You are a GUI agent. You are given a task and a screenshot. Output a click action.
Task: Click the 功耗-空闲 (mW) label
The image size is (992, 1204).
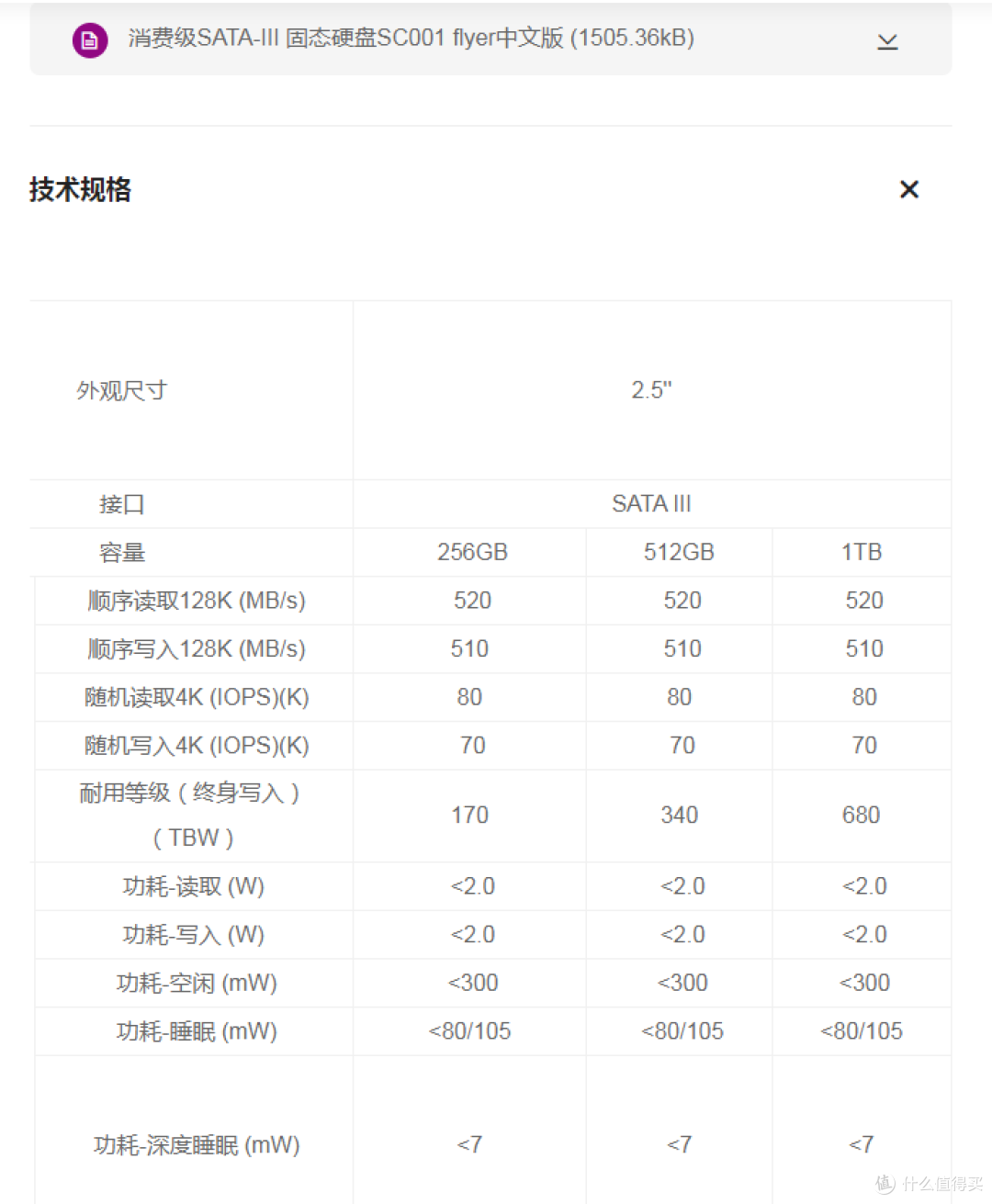pos(197,984)
